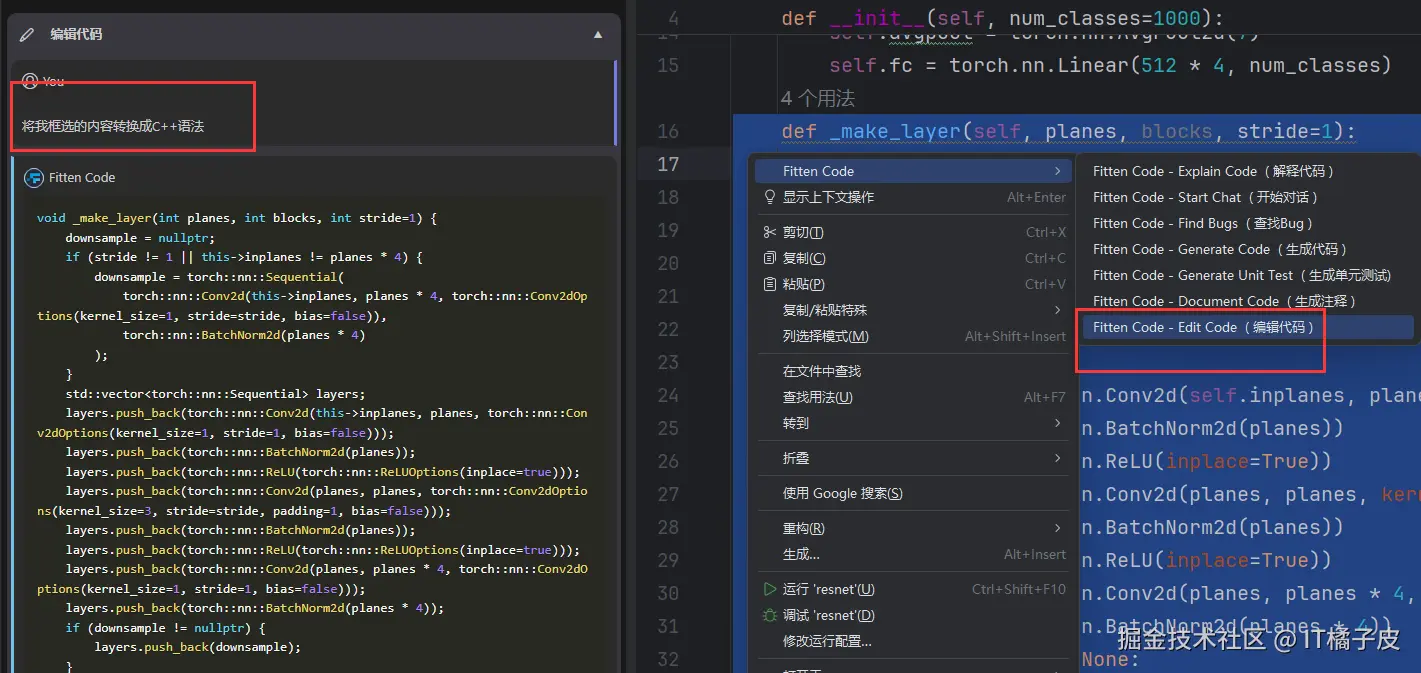Expand the 转到 submenu
1421x673 pixels.
point(913,423)
